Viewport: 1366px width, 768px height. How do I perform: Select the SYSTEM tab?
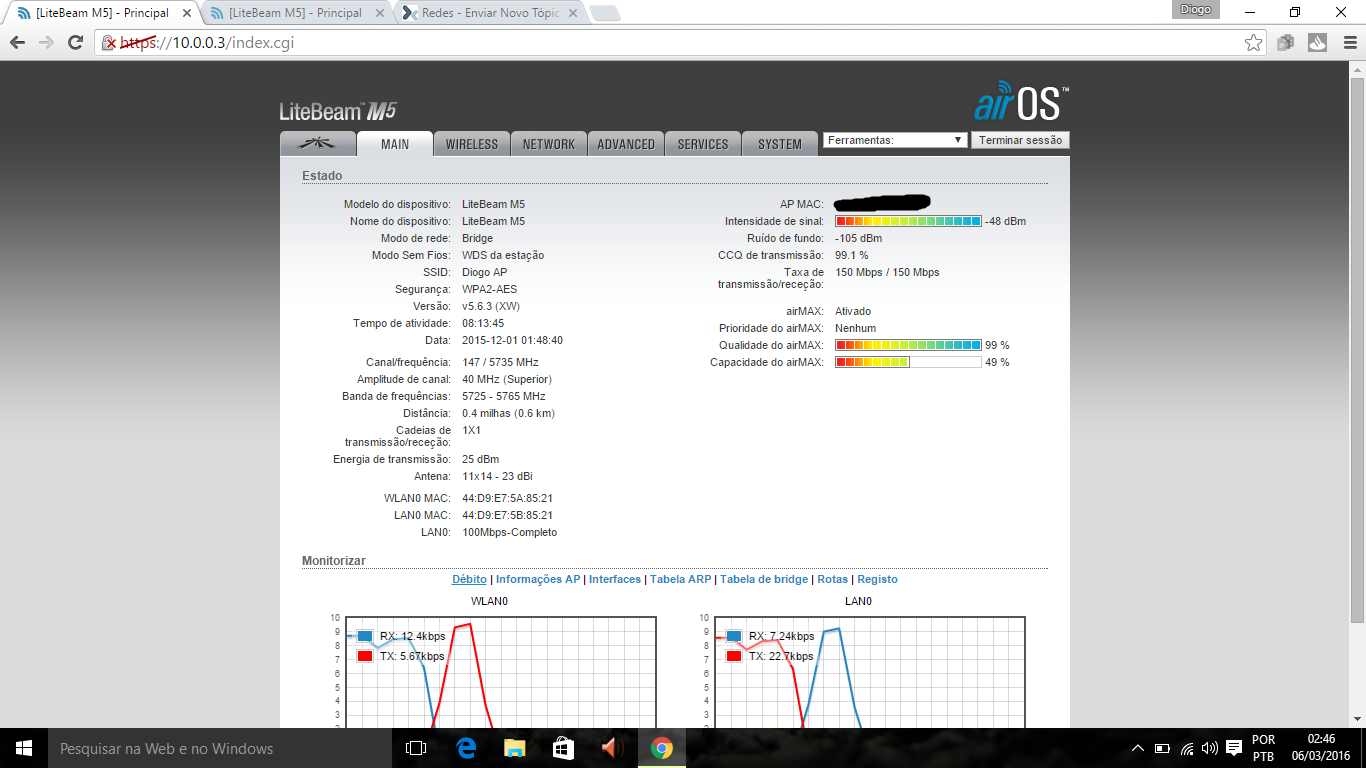pyautogui.click(x=780, y=144)
